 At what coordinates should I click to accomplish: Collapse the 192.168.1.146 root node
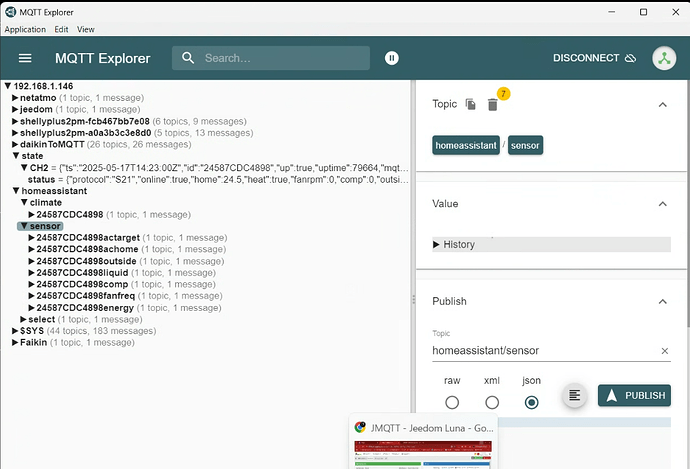pos(7,86)
